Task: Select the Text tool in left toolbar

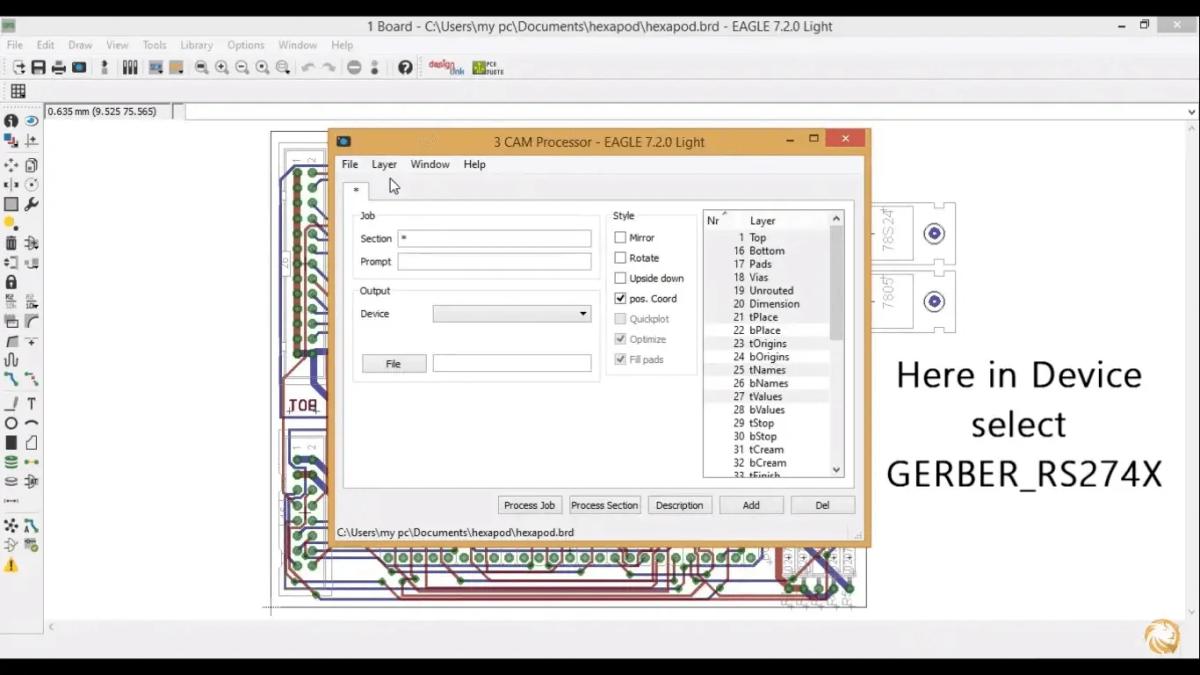Action: click(32, 404)
